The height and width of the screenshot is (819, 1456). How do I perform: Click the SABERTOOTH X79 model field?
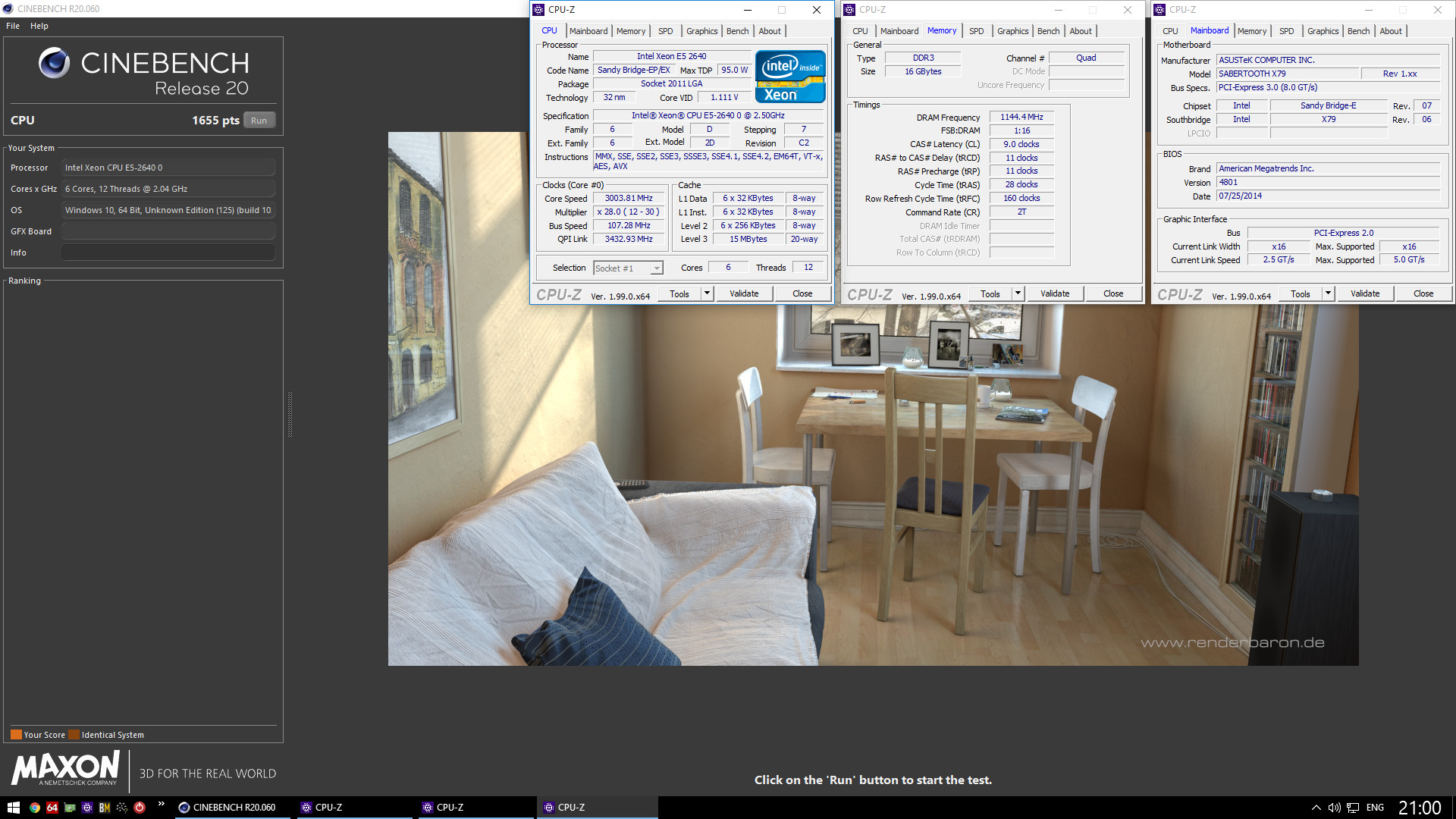pos(1288,74)
